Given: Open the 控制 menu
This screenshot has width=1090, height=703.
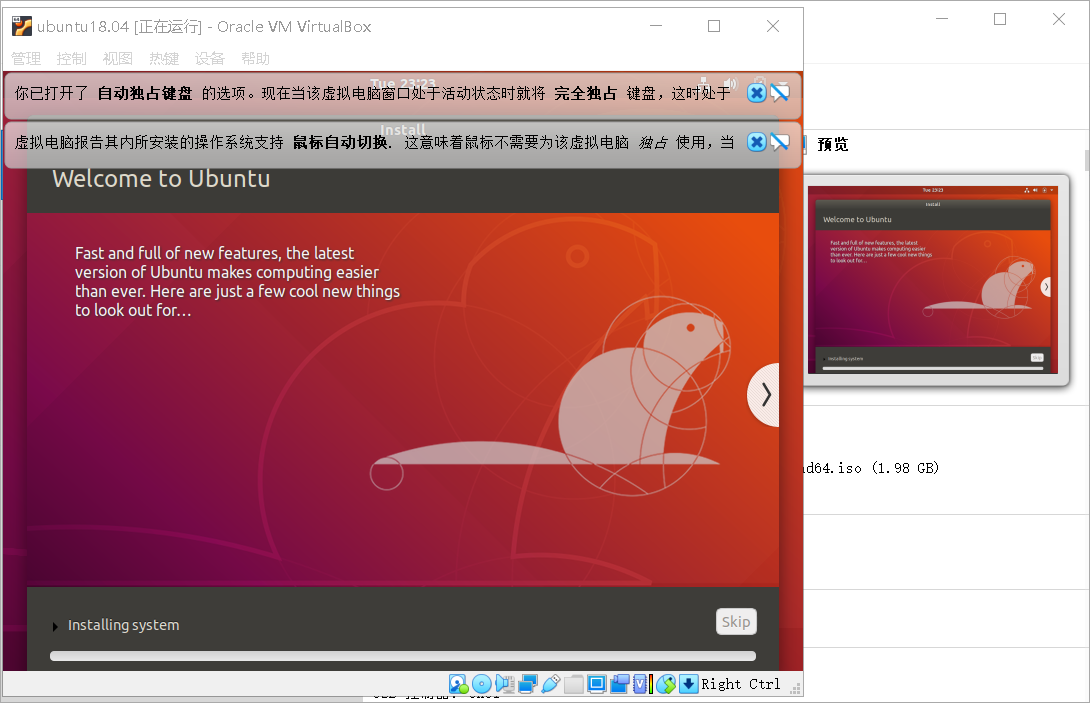Looking at the screenshot, I should coord(72,58).
